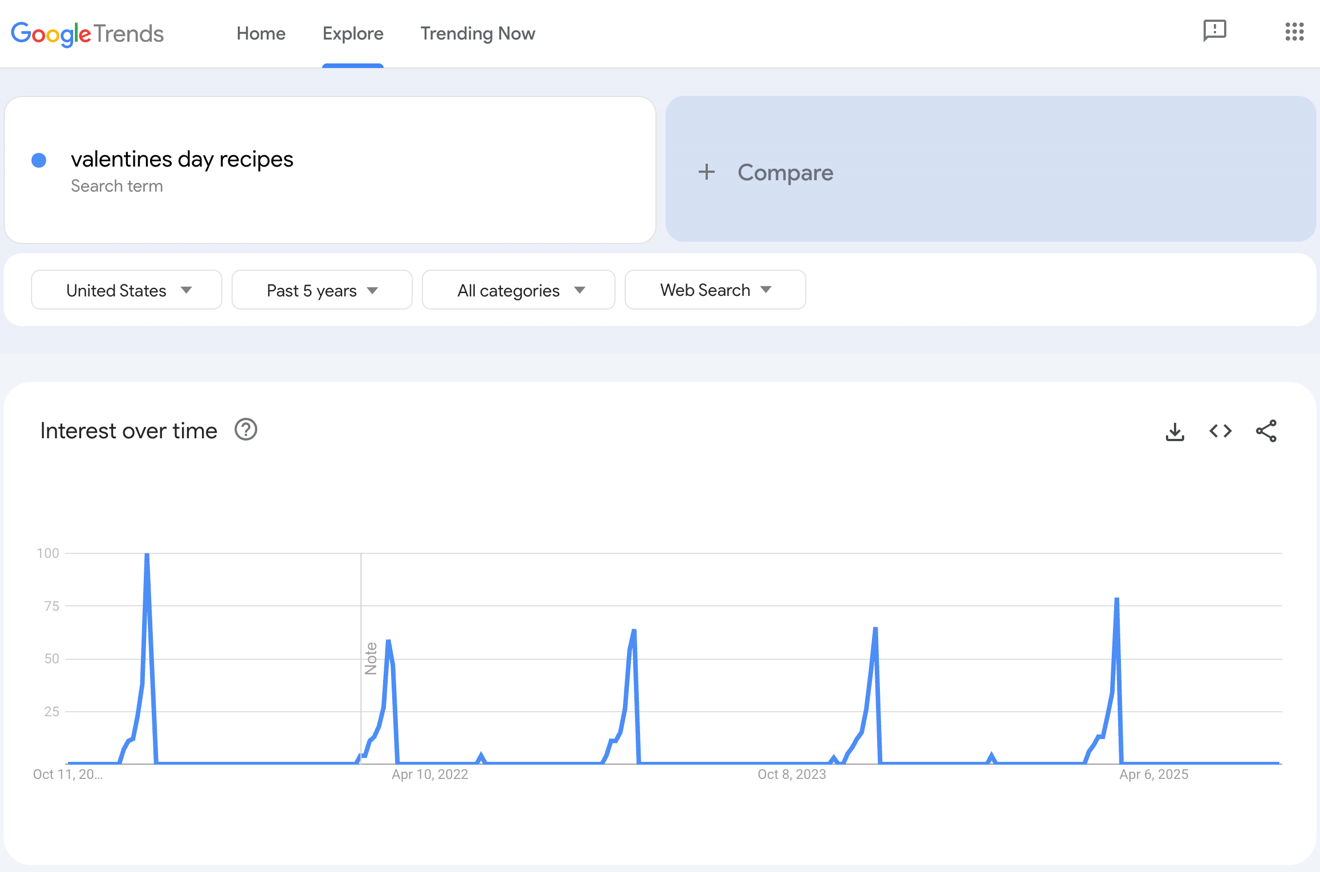The height and width of the screenshot is (872, 1320).
Task: Select the Explore tab
Action: (x=352, y=33)
